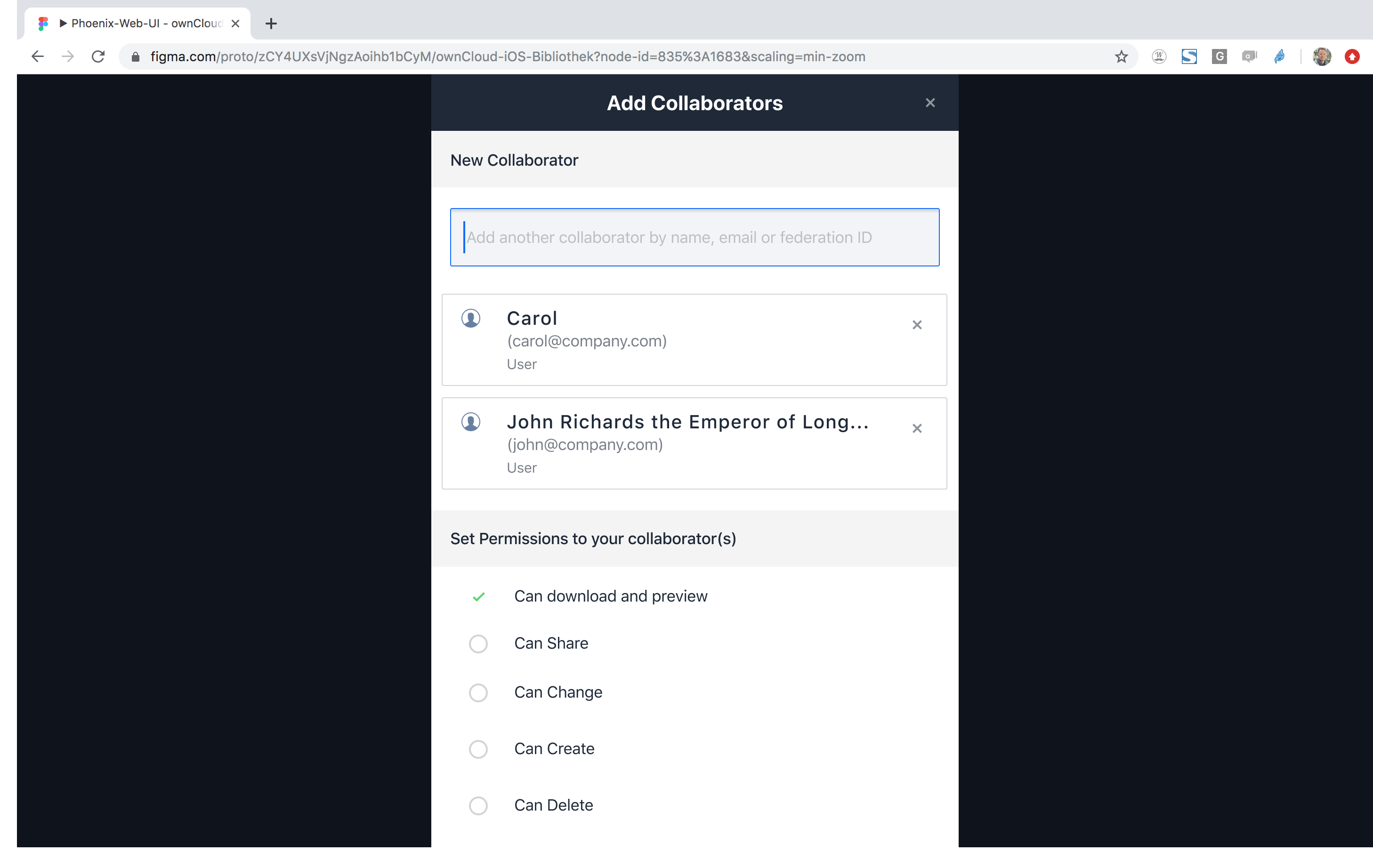
Task: Click the Carol name text
Action: [532, 318]
